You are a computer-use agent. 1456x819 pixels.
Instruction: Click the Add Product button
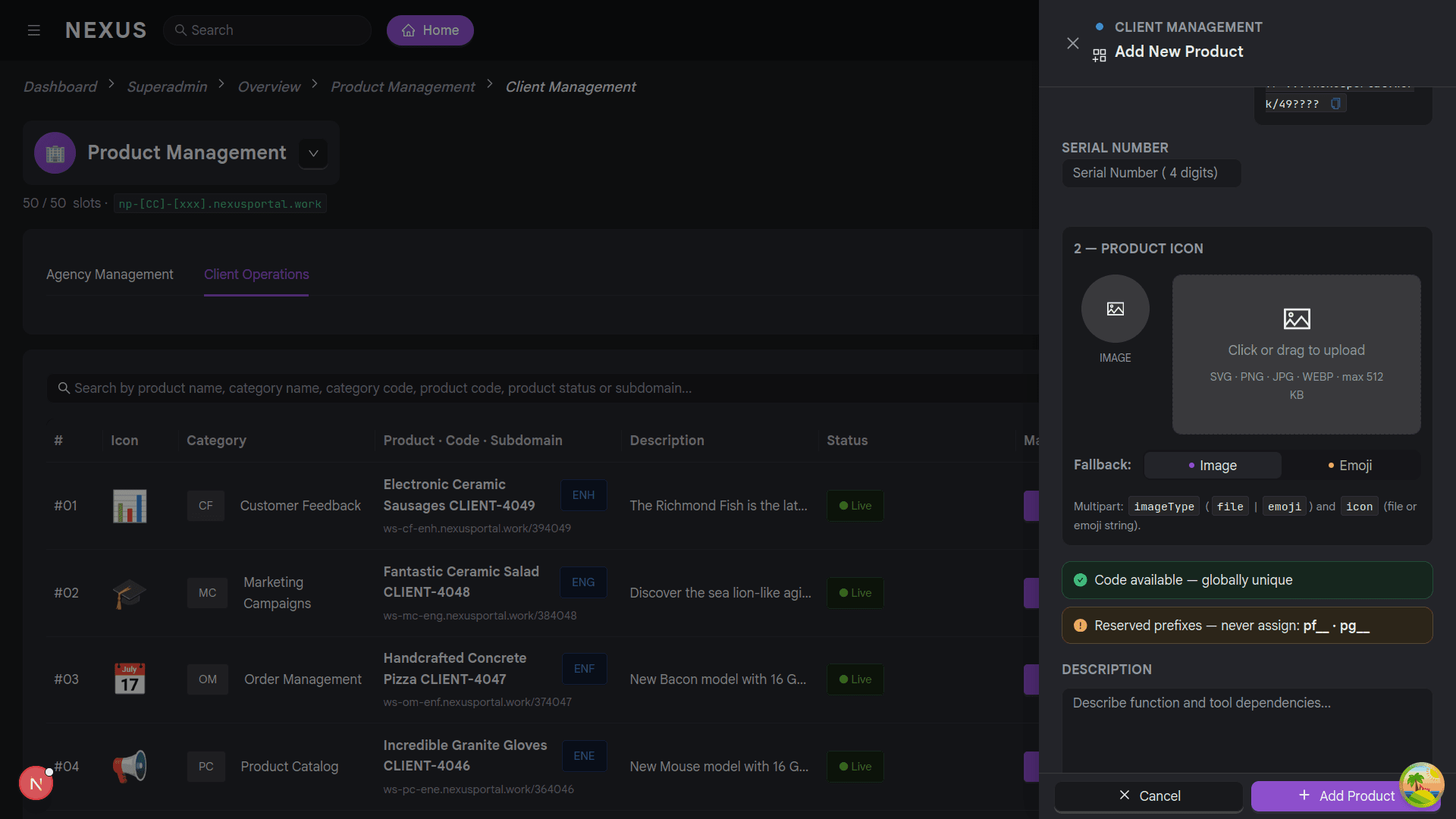click(x=1346, y=796)
